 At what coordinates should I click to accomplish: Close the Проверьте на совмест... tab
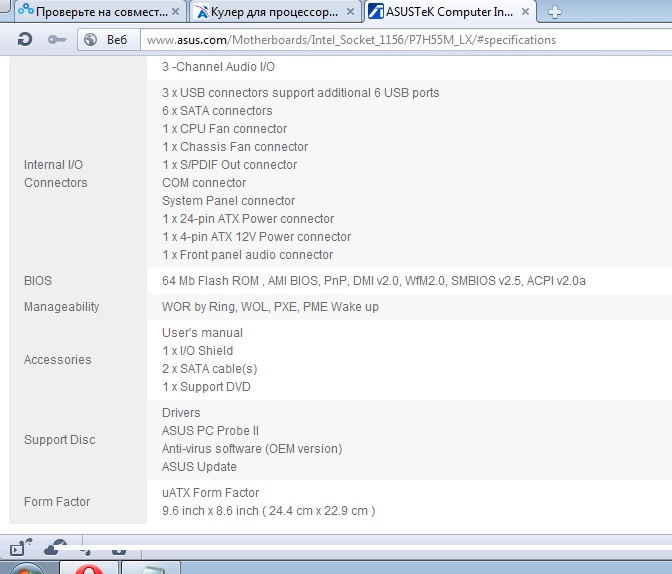pos(176,12)
